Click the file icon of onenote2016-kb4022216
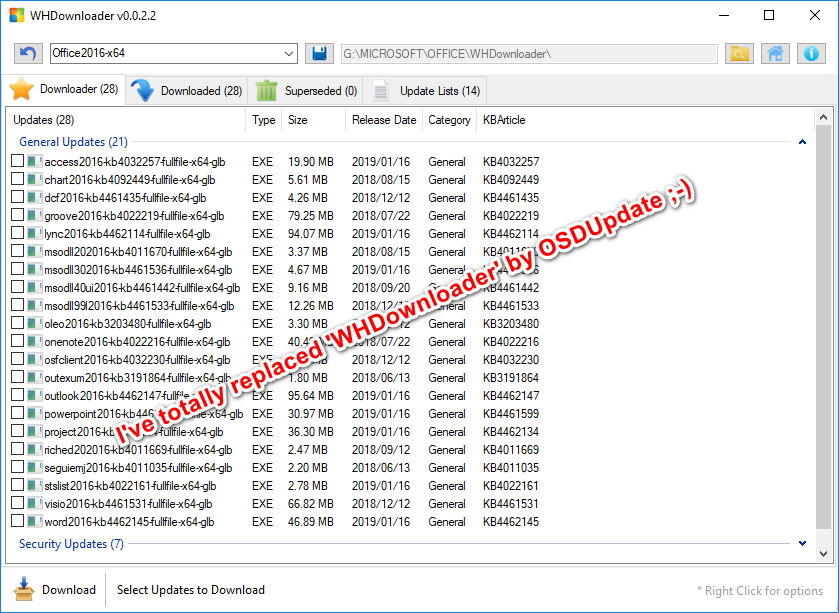 coord(35,341)
